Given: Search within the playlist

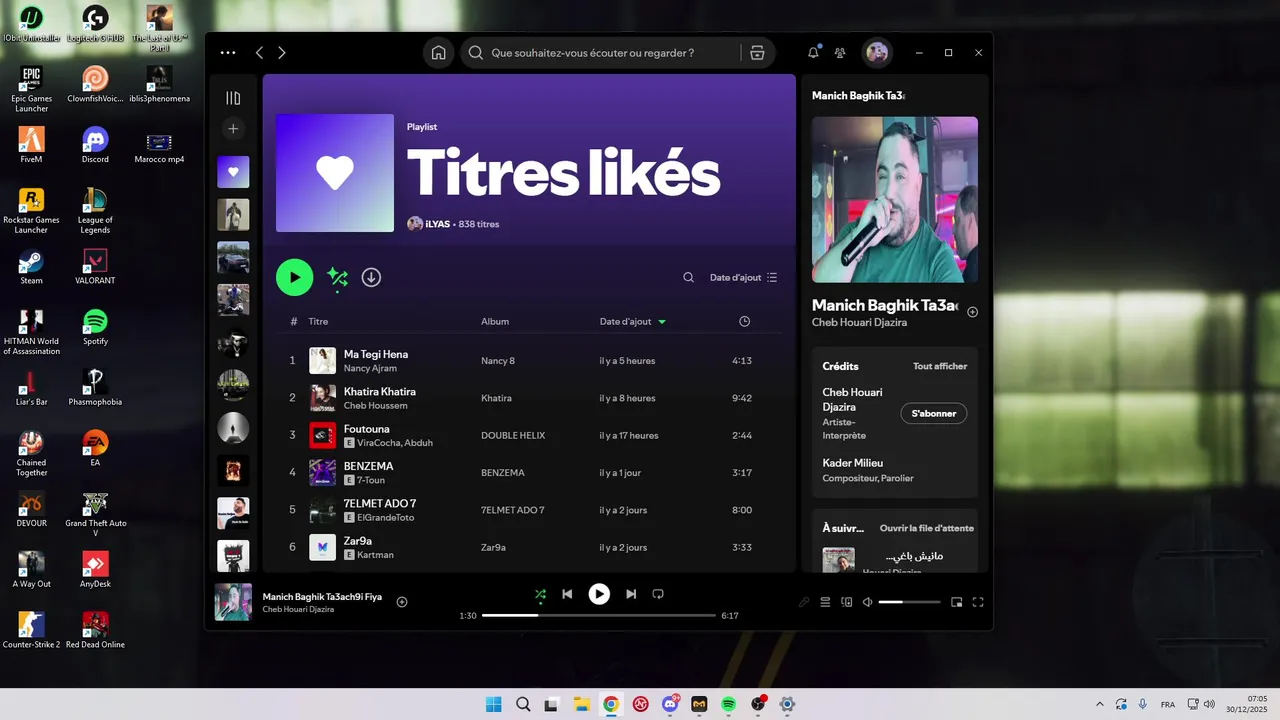Looking at the screenshot, I should [688, 277].
